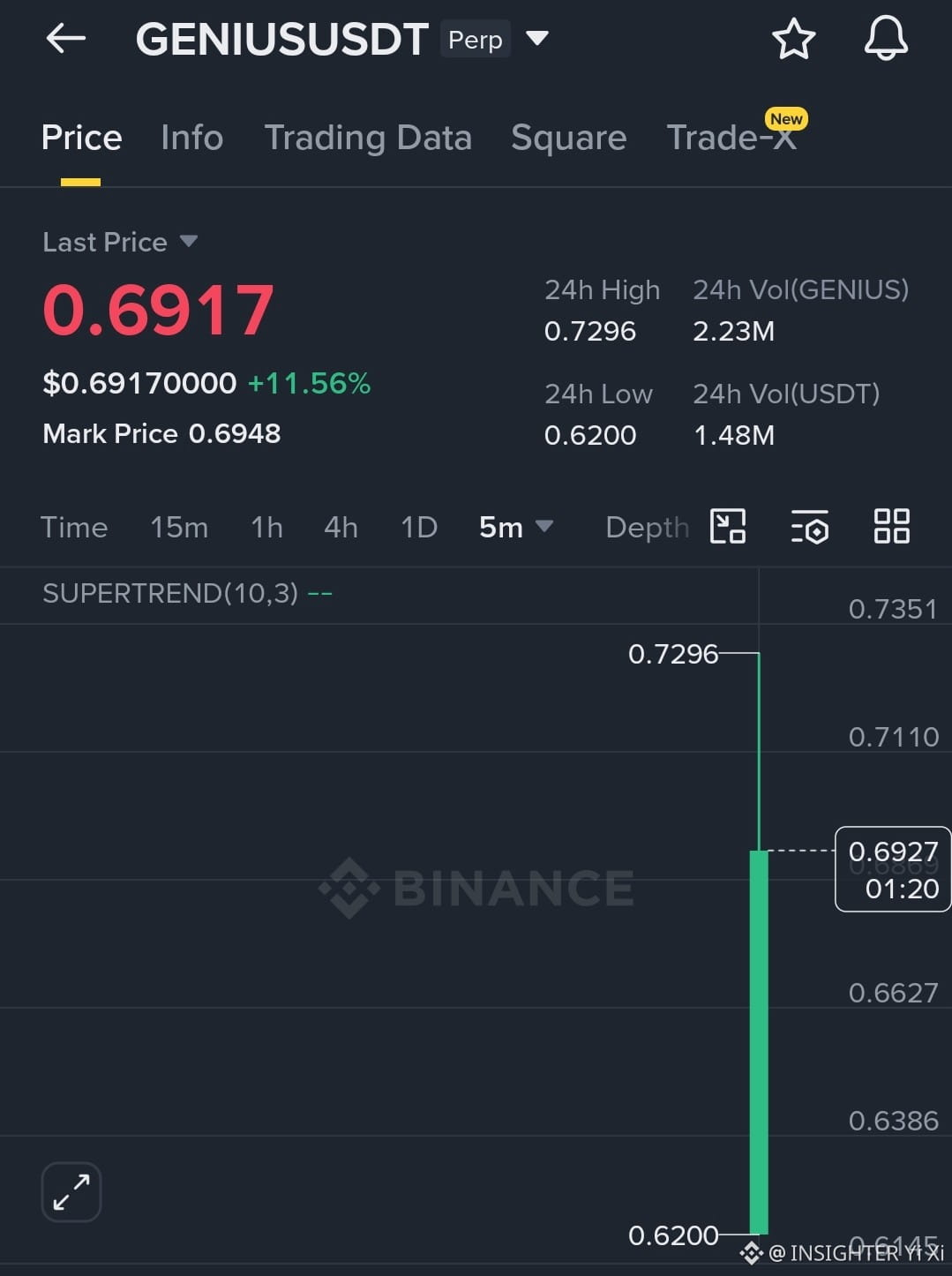Select the 24h High value 0.7296
The height and width of the screenshot is (1276, 952).
[589, 331]
